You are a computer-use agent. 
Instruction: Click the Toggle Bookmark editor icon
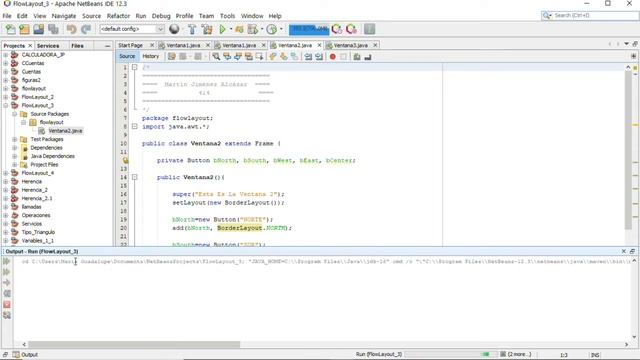click(x=294, y=57)
